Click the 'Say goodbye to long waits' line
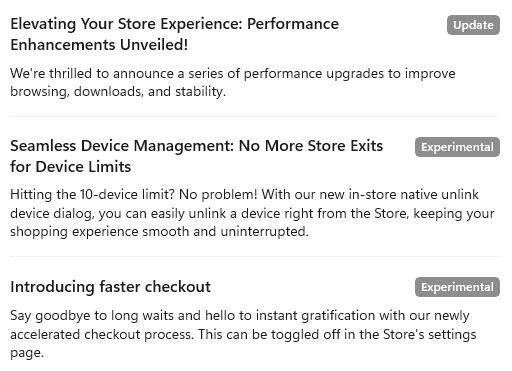The height and width of the screenshot is (371, 512). [240, 316]
